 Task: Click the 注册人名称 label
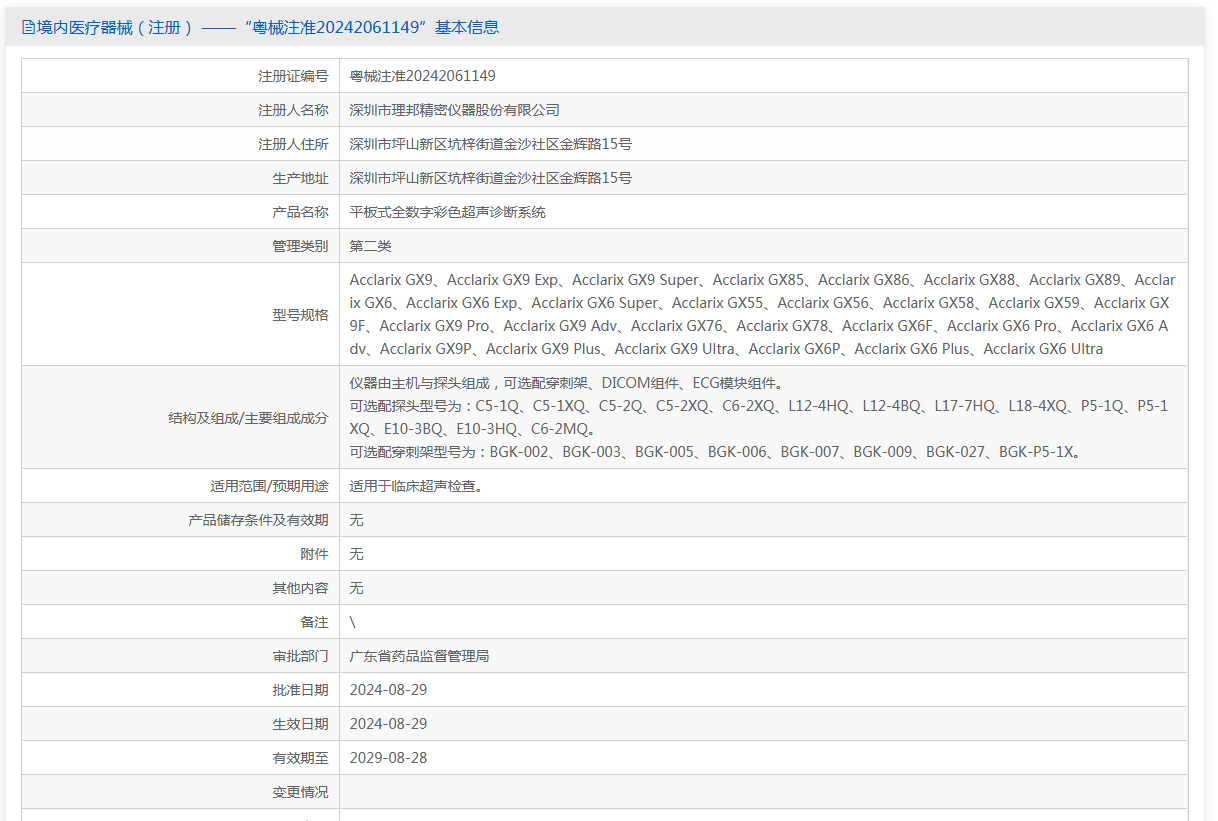pos(293,110)
